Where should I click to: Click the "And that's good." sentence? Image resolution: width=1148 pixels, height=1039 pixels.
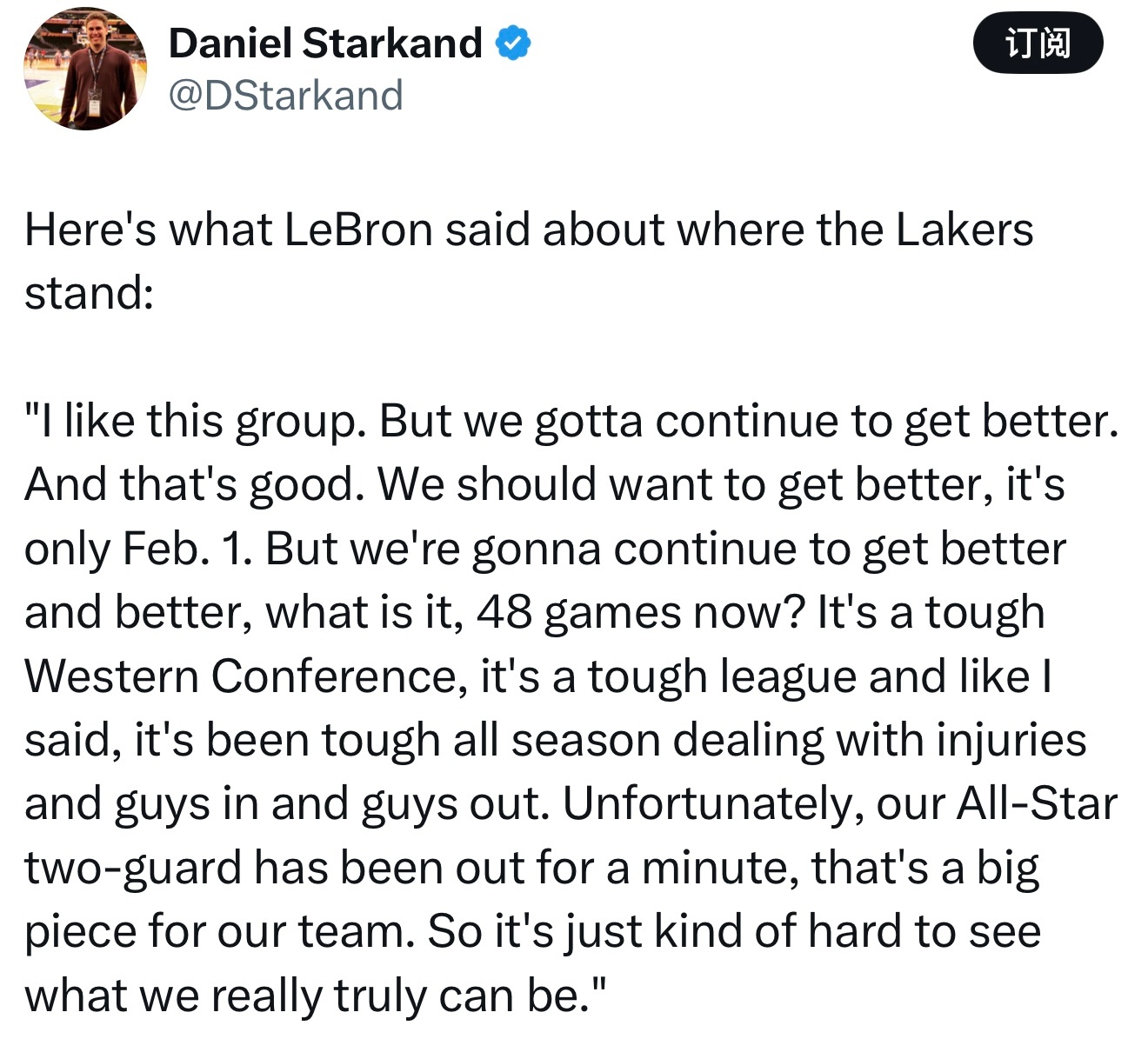[x=193, y=485]
